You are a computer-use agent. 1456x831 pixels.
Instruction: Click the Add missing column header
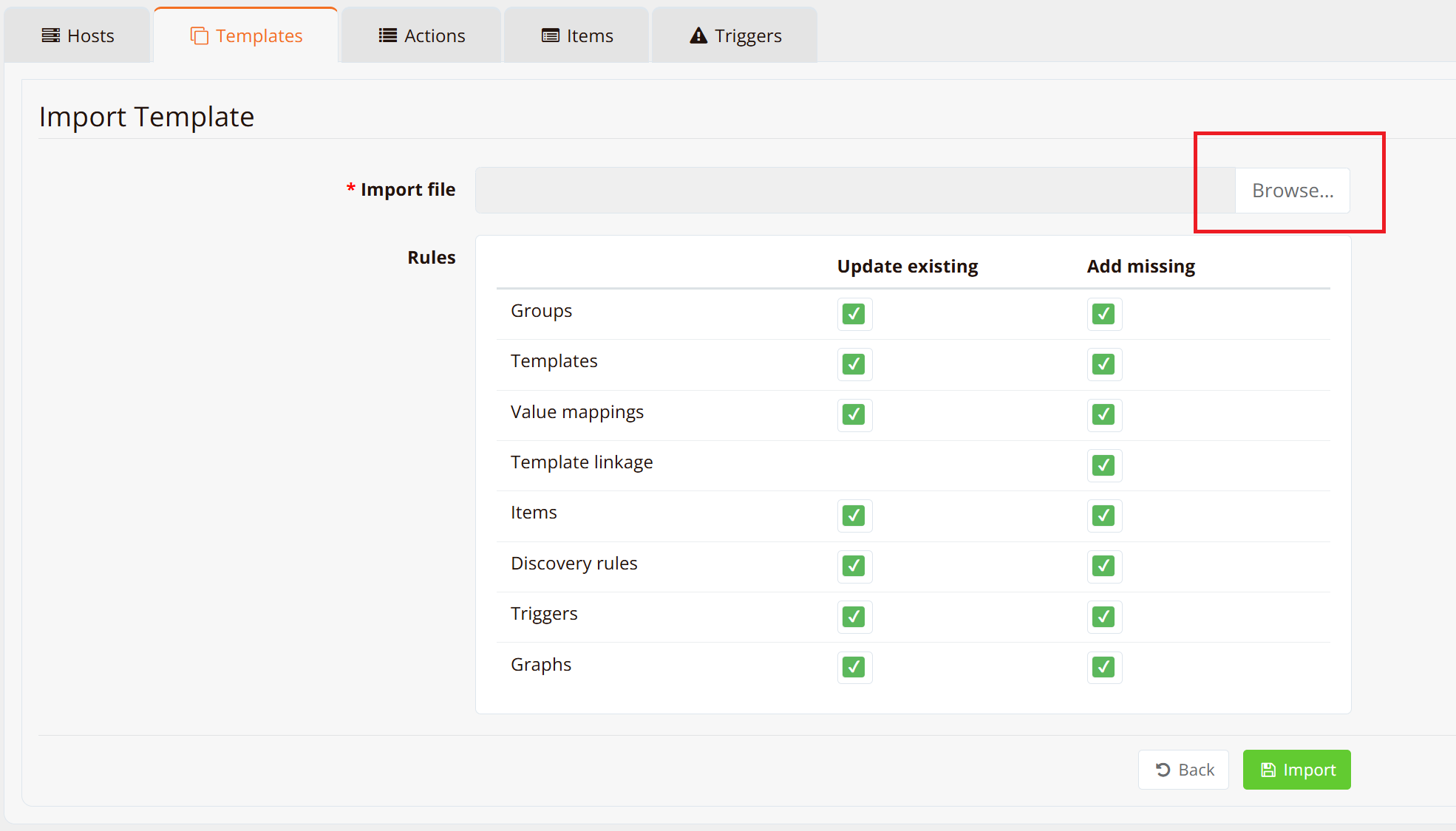1140,266
